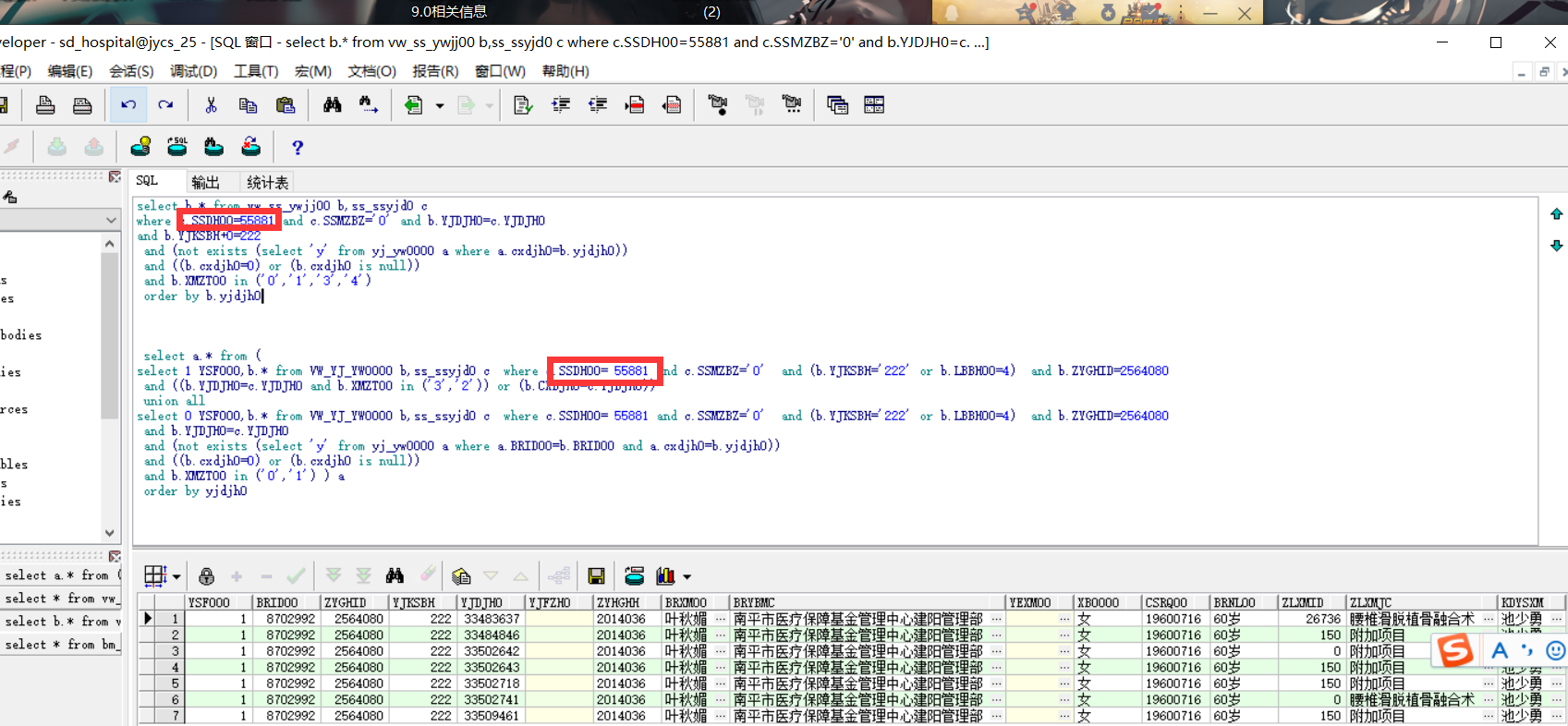
Task: Click the BRXM00 column header
Action: (x=686, y=602)
